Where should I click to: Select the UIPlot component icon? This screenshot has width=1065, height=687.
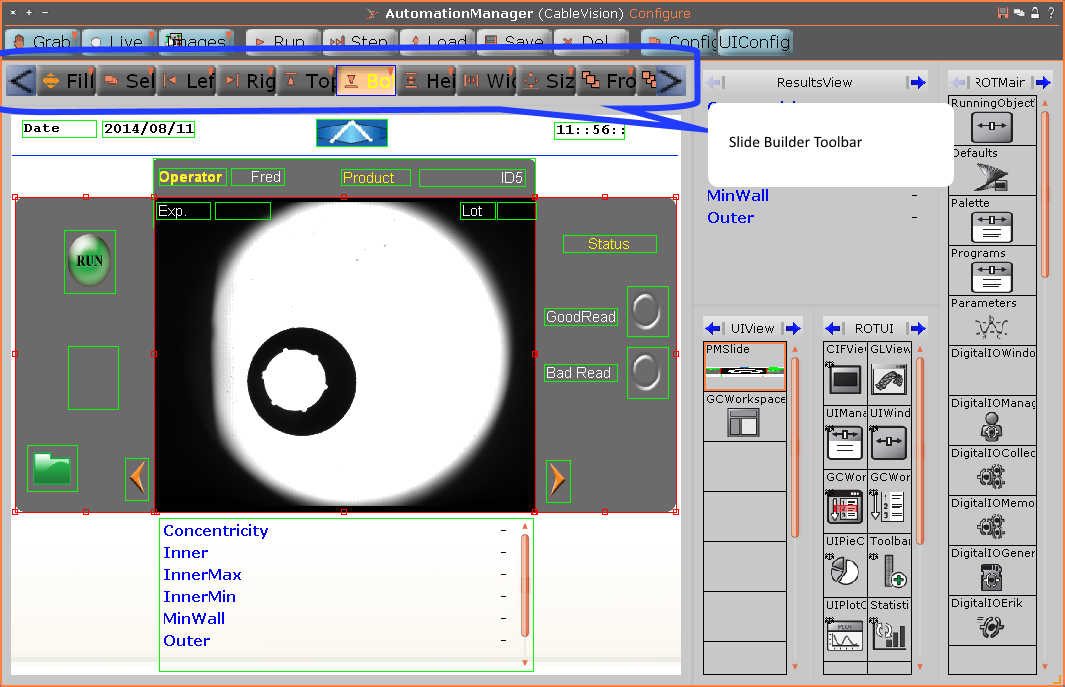(x=845, y=629)
